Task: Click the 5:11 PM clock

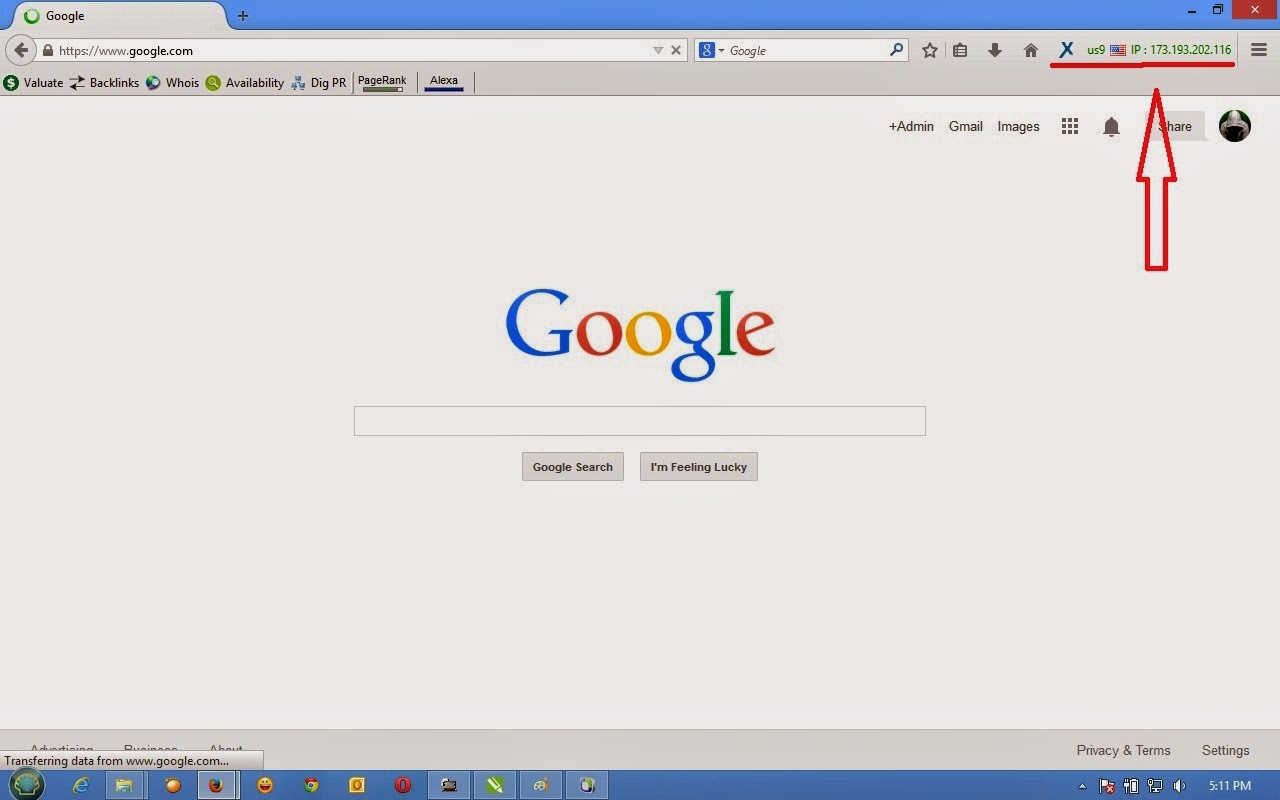Action: pos(1230,786)
